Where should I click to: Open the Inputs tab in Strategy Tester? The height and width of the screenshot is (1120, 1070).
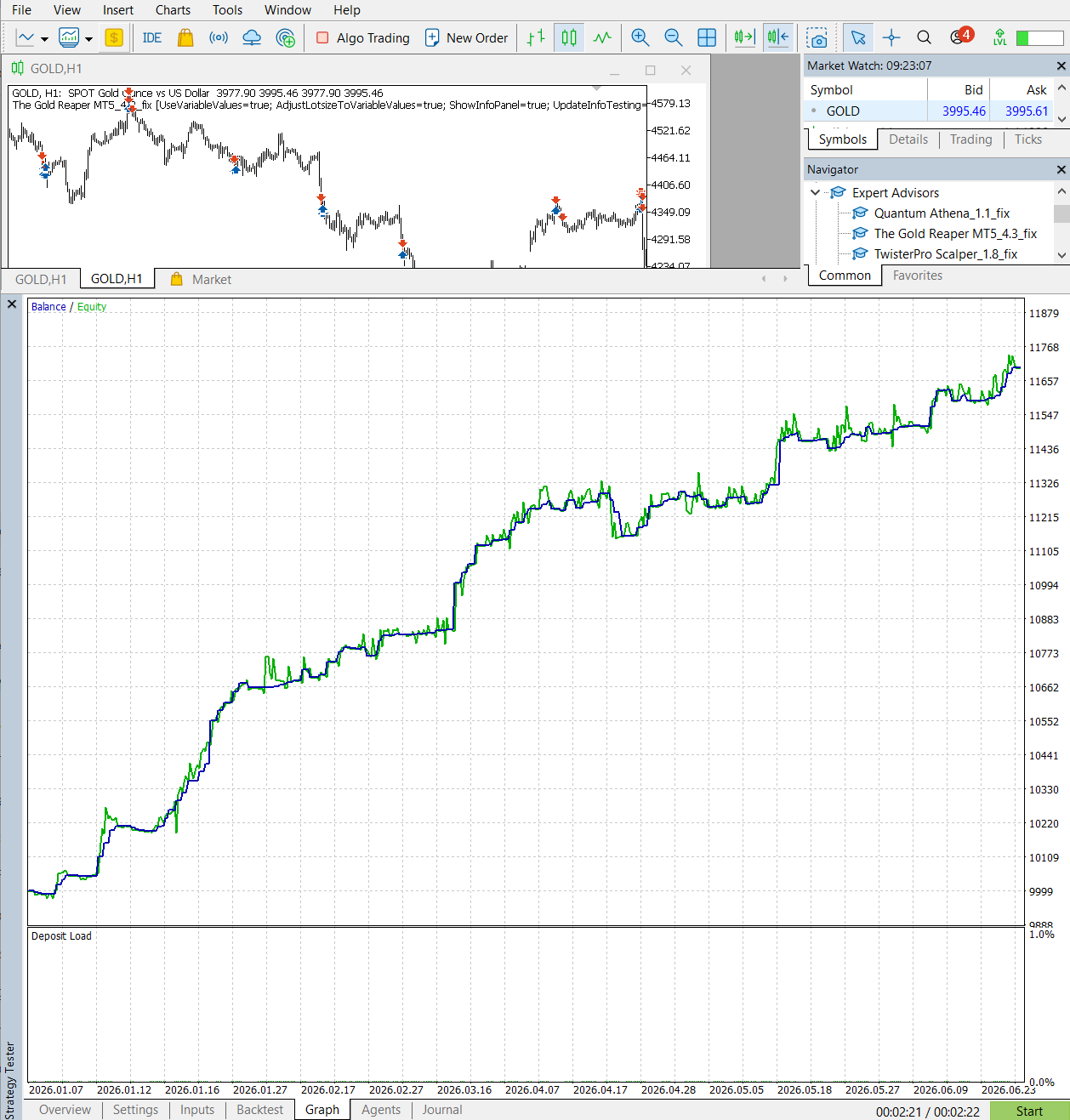[x=197, y=1110]
